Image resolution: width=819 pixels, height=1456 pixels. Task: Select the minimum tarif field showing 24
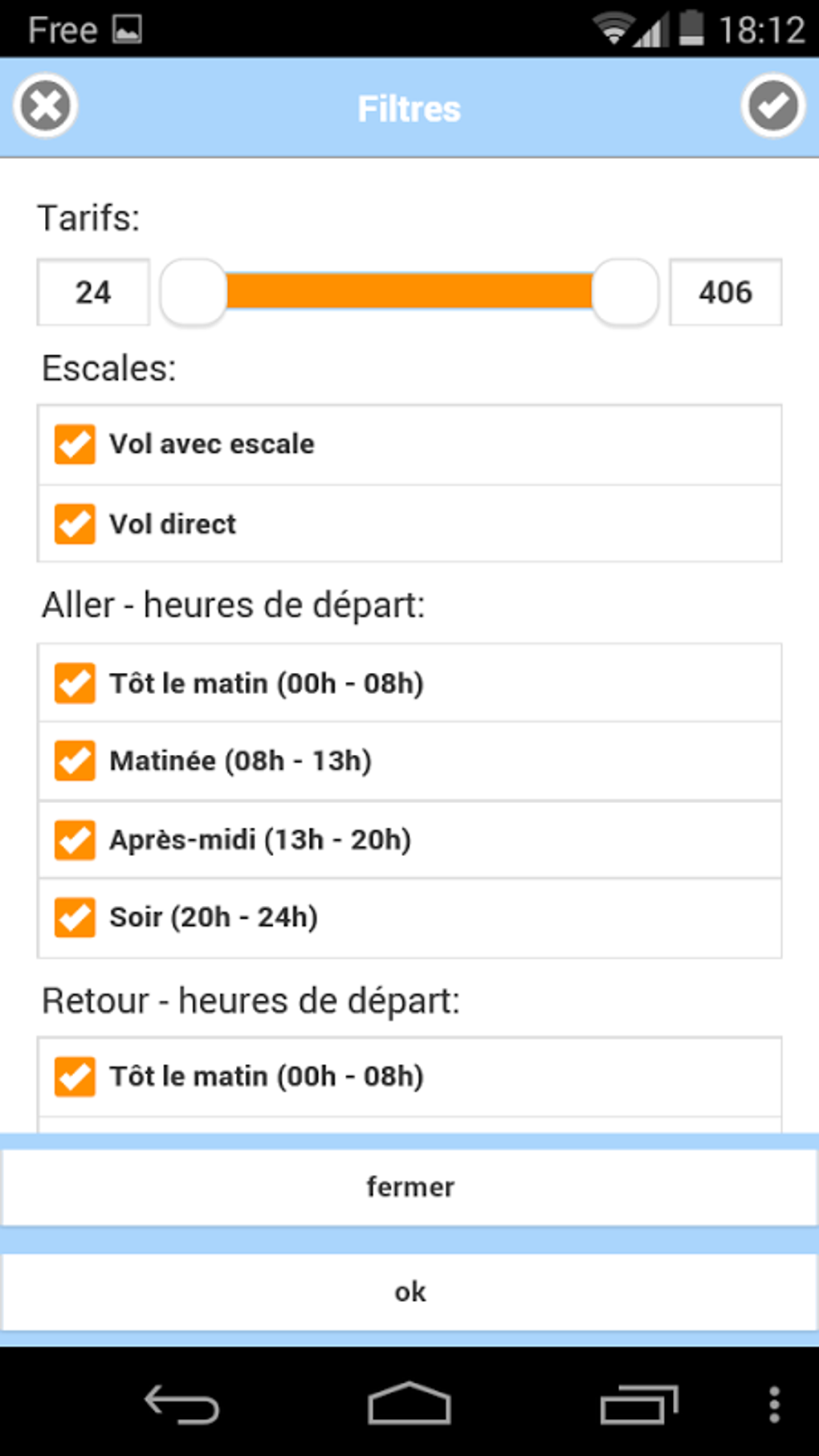pos(93,292)
